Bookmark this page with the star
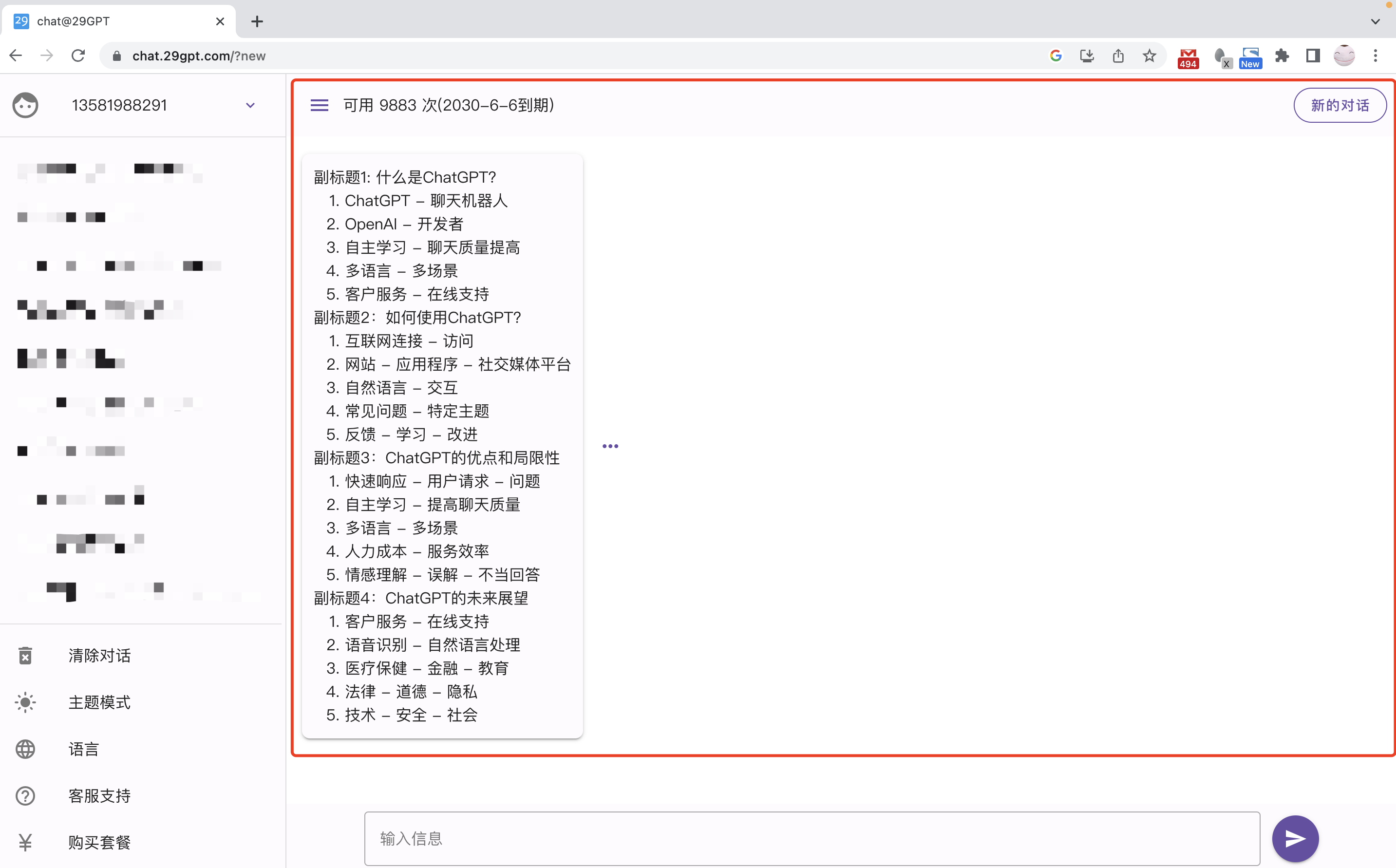1396x868 pixels. click(1149, 56)
